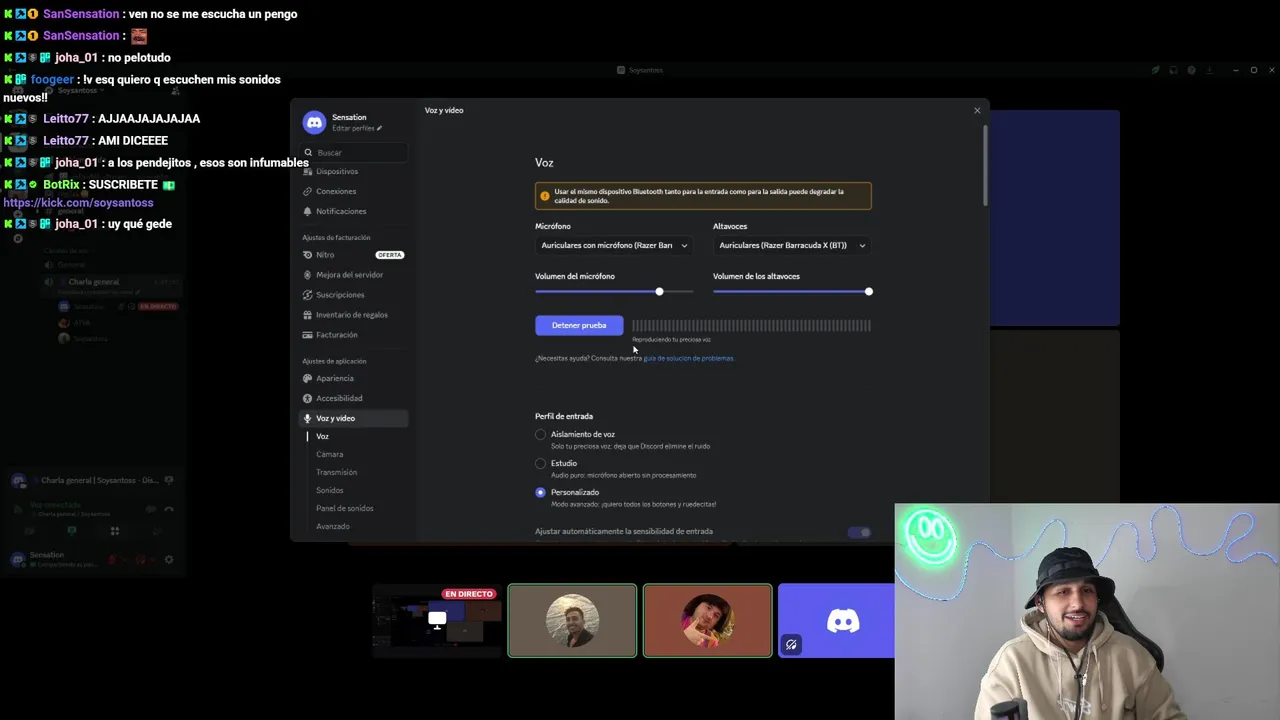Click the Volumen del micrófono slider handle
Image resolution: width=1280 pixels, height=720 pixels.
659,291
